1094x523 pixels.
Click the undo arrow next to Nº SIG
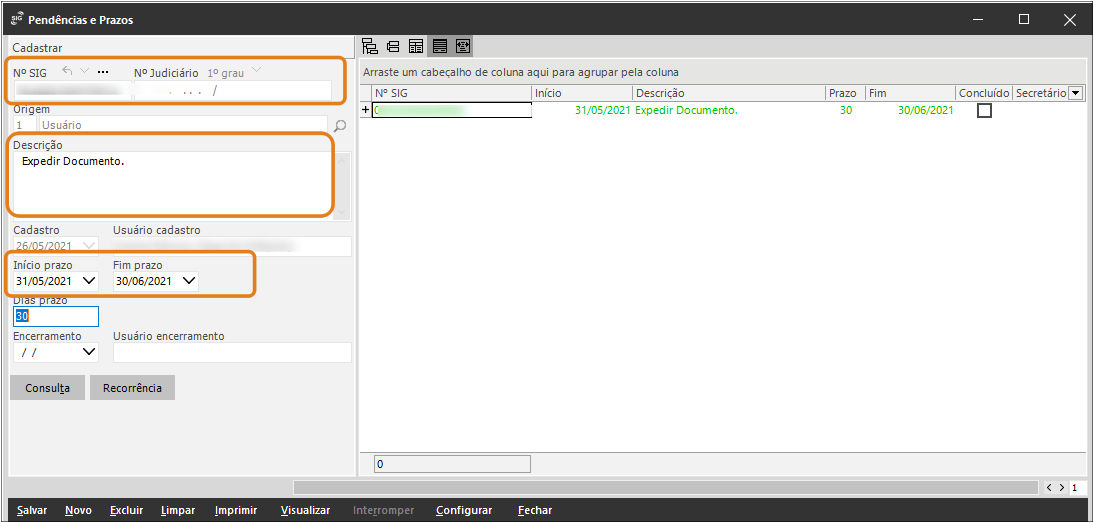[68, 71]
